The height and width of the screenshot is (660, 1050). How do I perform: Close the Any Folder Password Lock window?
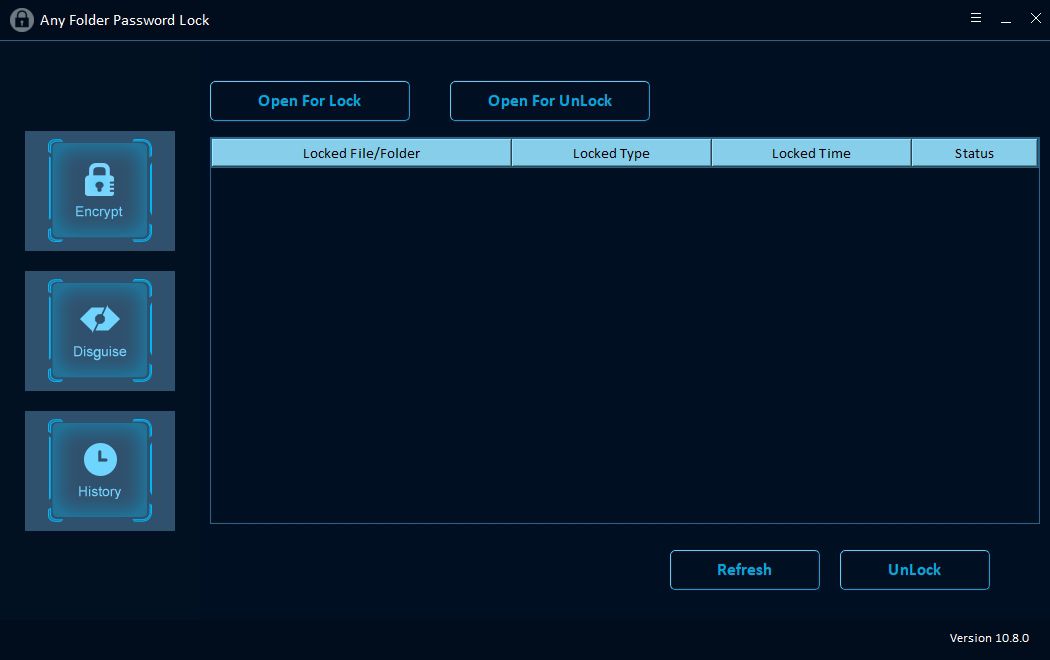[x=1035, y=19]
